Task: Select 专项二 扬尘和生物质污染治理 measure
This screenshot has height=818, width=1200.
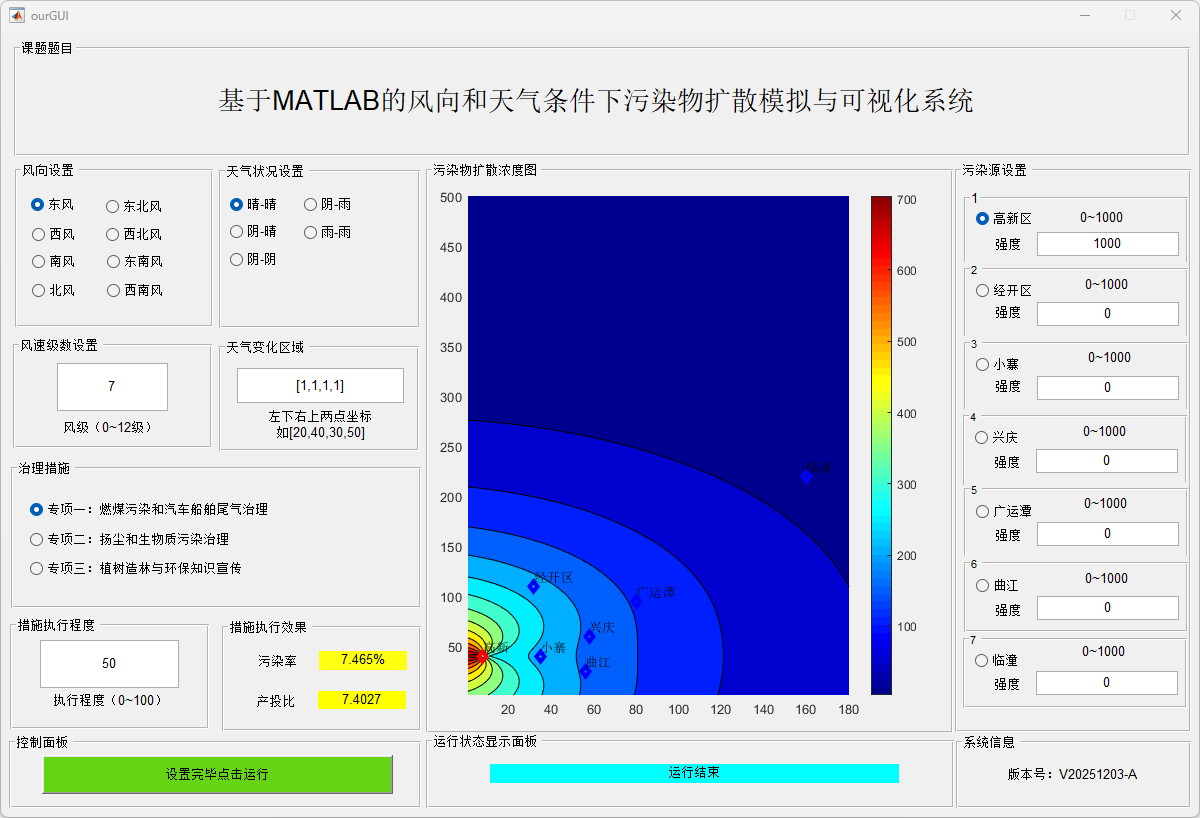Action: pyautogui.click(x=38, y=539)
